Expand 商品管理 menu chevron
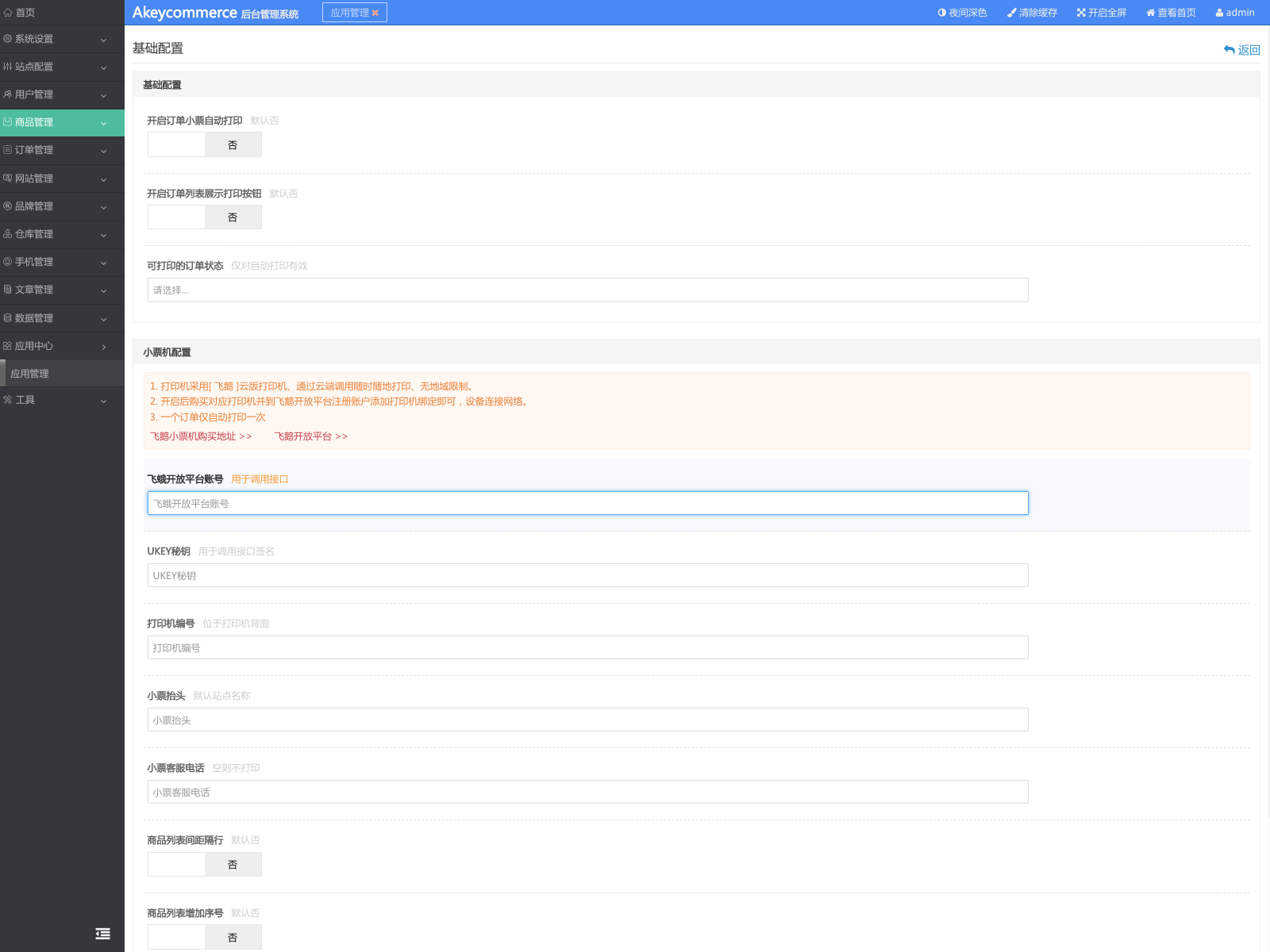Viewport: 1270px width, 952px height. pos(103,123)
